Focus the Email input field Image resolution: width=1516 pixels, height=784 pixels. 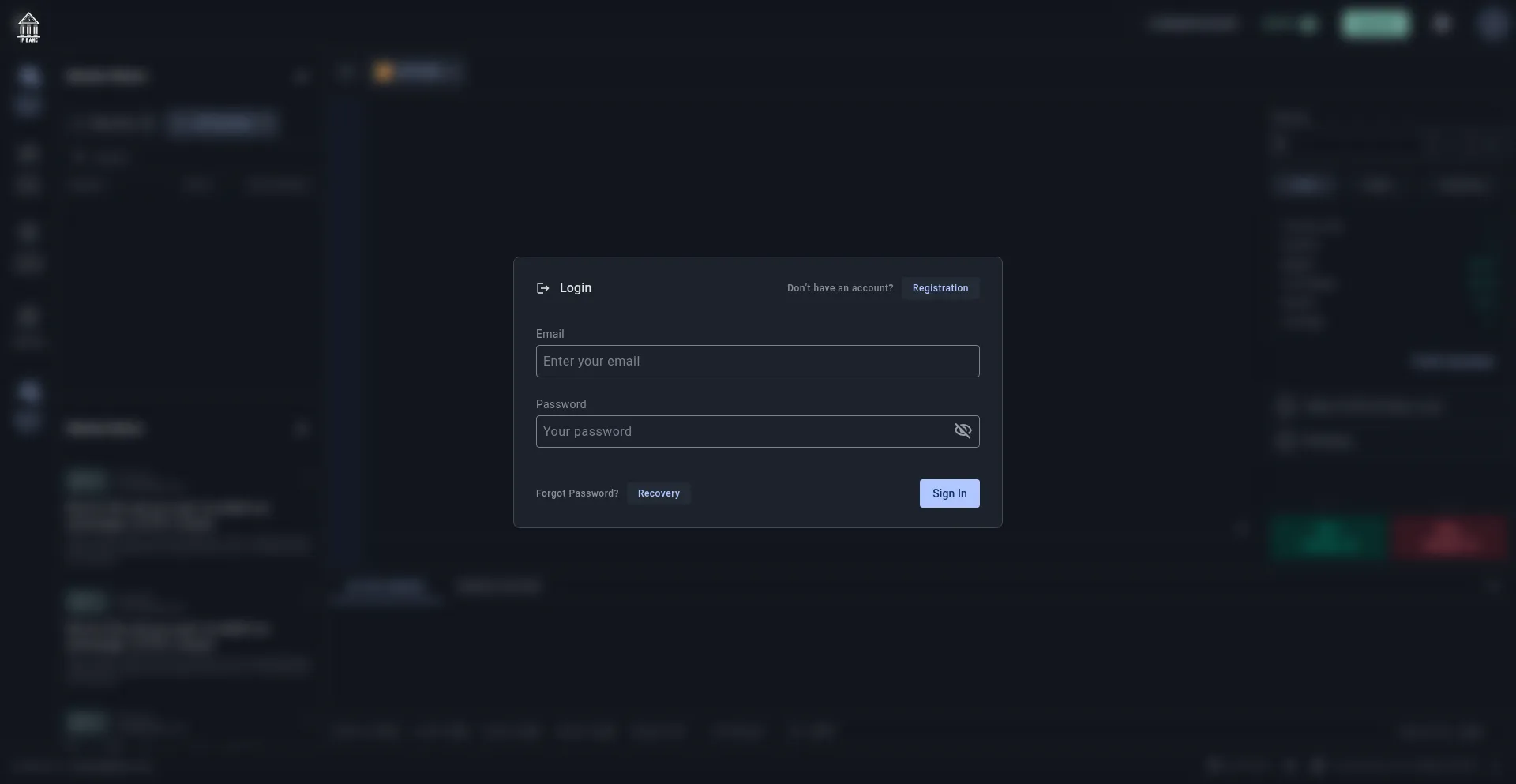click(757, 362)
